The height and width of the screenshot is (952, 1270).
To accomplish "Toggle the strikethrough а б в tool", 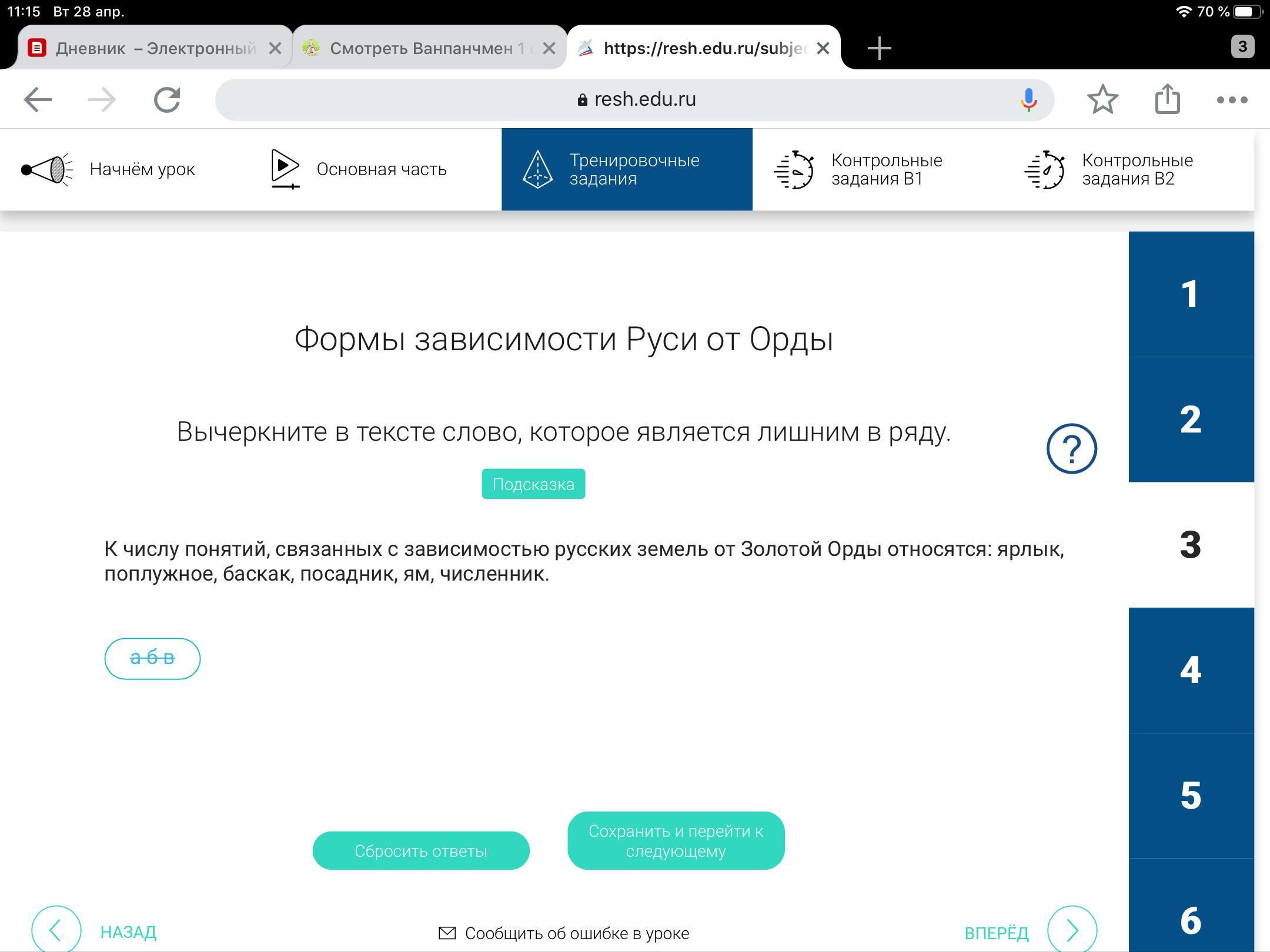I will (152, 658).
